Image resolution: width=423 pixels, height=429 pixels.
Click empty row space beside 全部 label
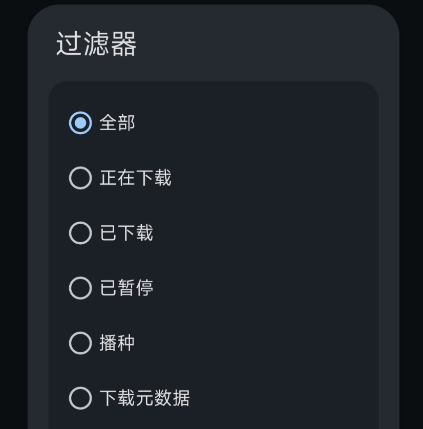pos(257,123)
